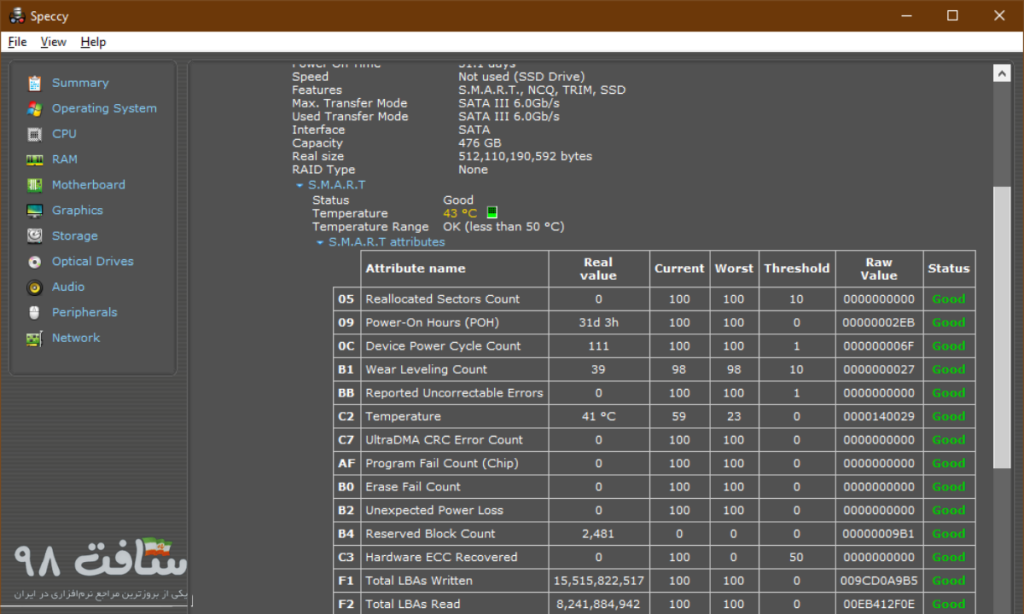Viewport: 1024px width, 614px height.
Task: Click the Storage hard drive icon
Action: [35, 236]
